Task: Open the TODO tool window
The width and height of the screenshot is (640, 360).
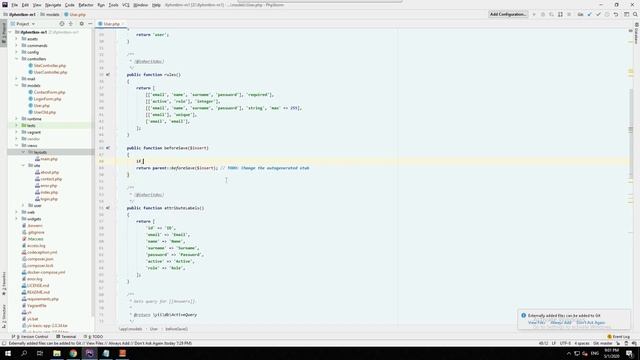Action: [93, 337]
